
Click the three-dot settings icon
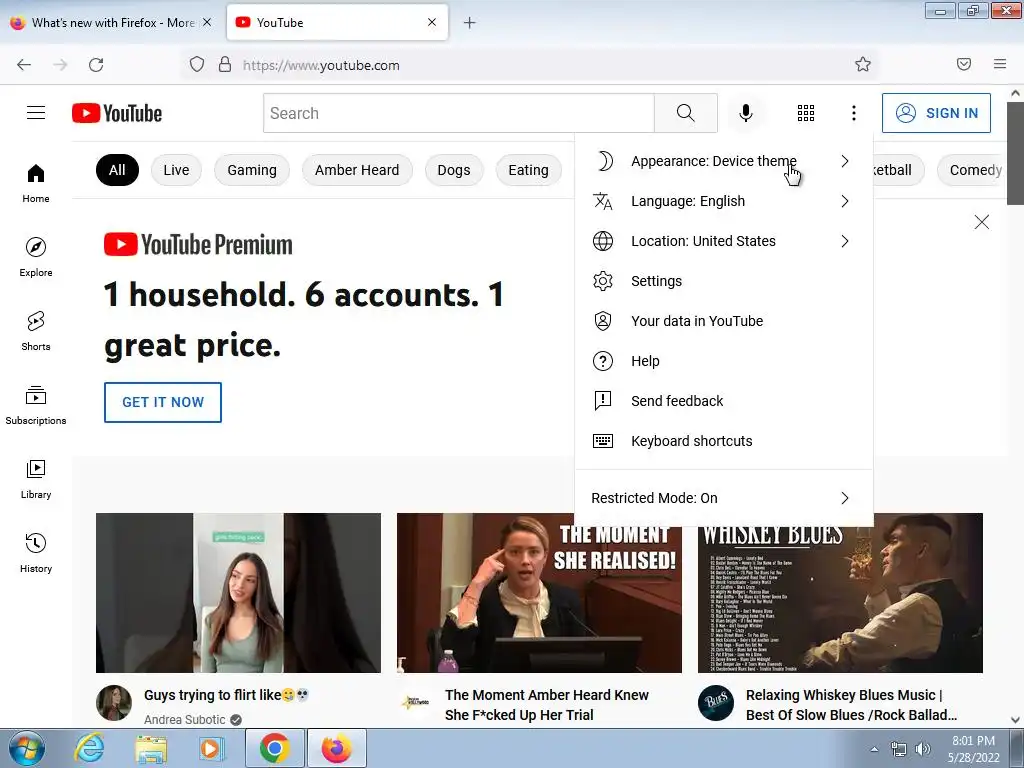point(854,113)
